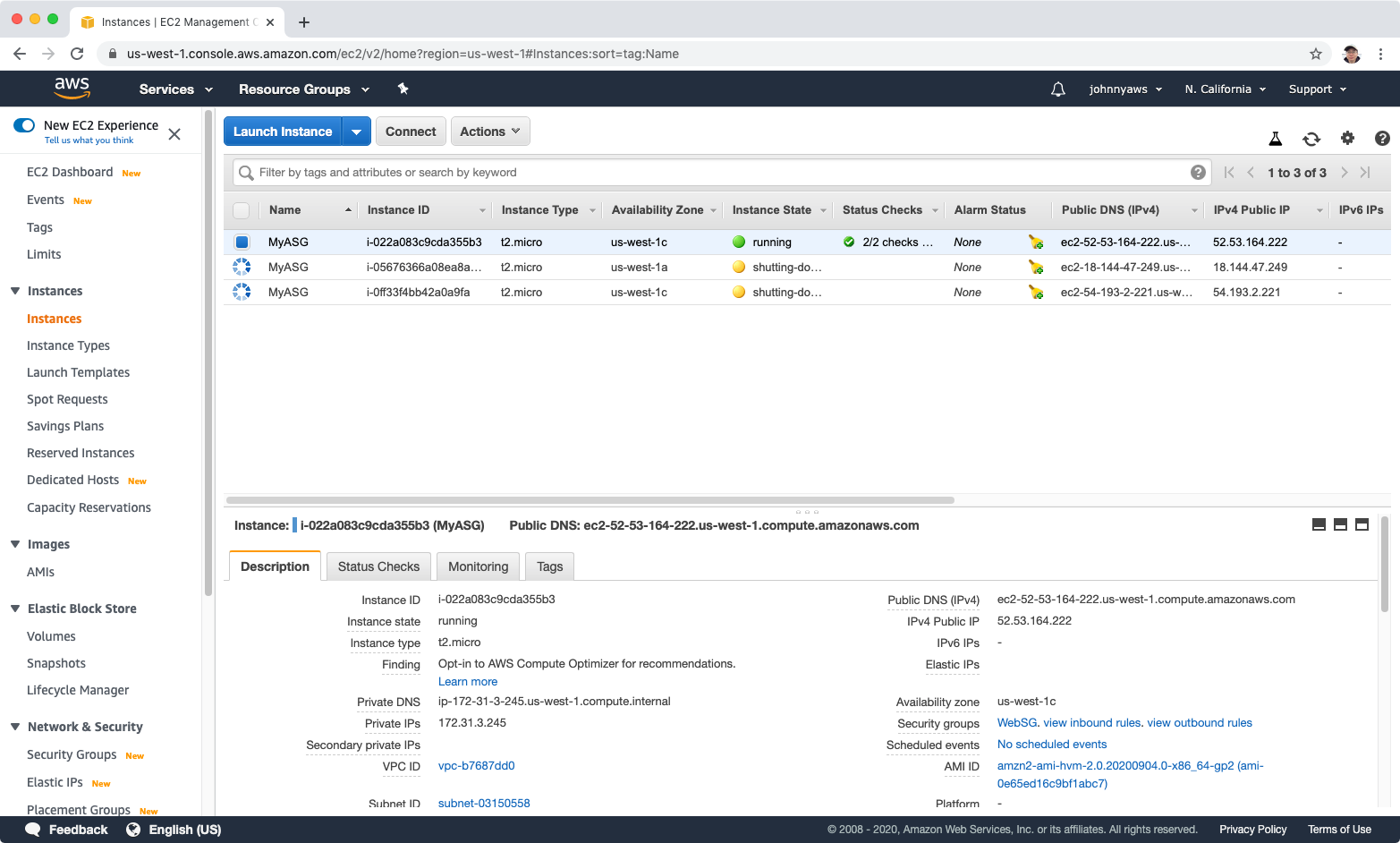Go to first page of results
The height and width of the screenshot is (843, 1400).
pos(1229,173)
